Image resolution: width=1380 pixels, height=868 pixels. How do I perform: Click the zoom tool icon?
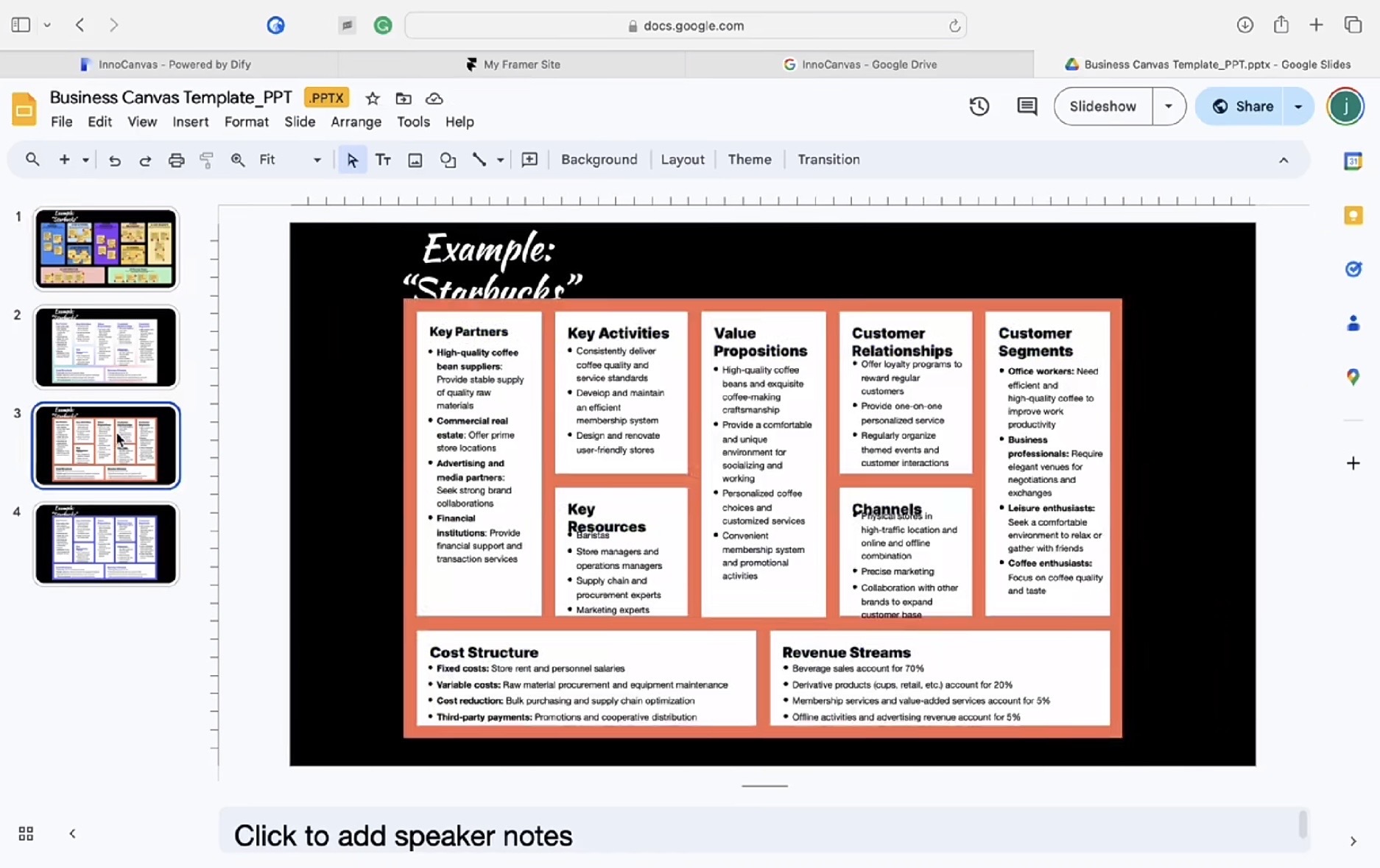[238, 160]
